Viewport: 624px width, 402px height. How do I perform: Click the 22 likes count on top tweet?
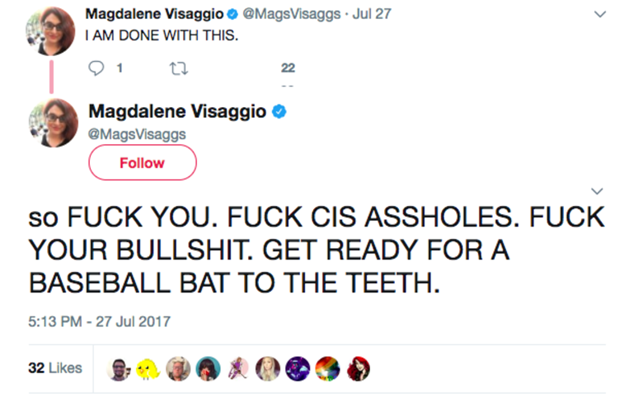point(288,68)
